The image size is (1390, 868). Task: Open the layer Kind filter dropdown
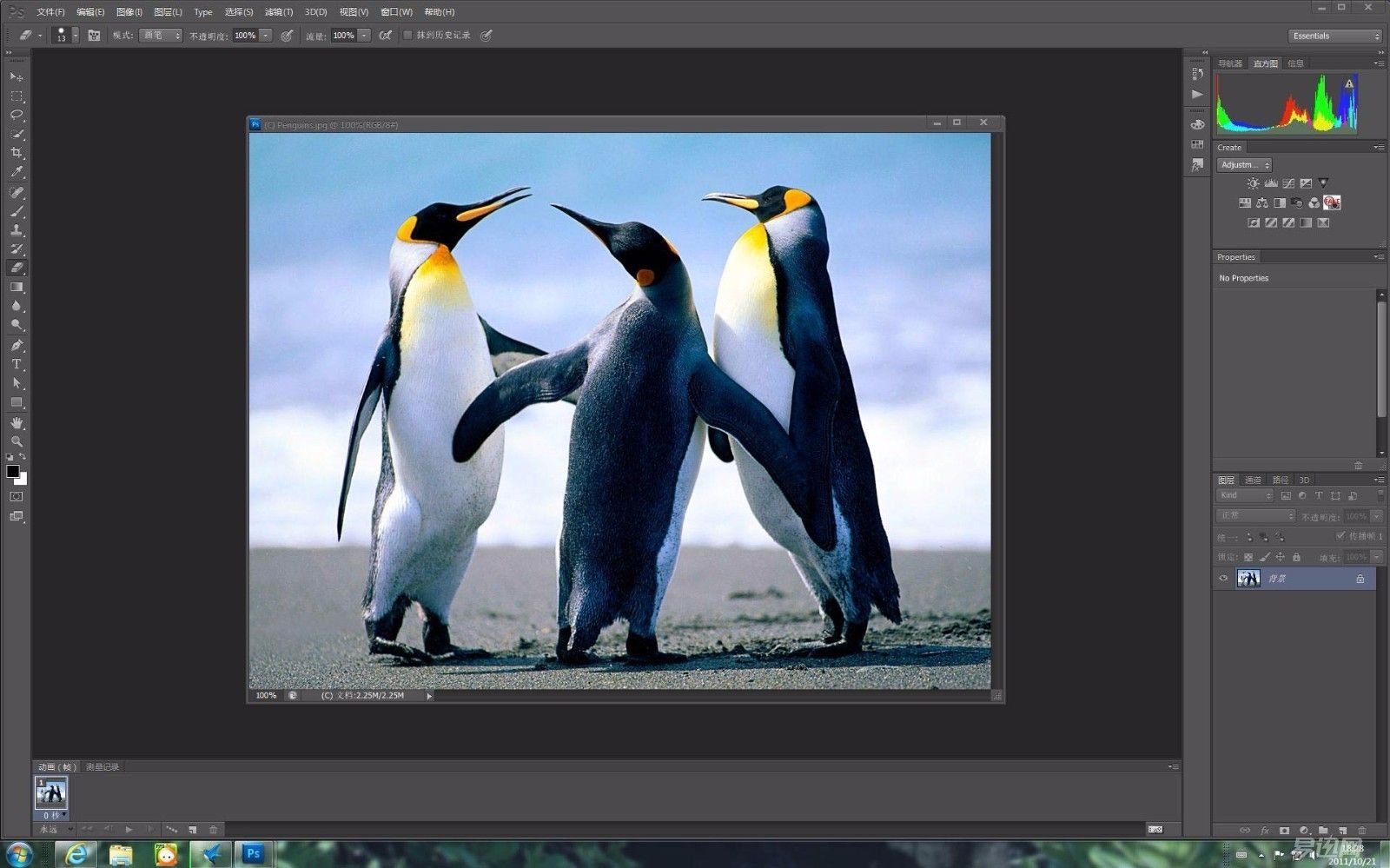(1245, 495)
